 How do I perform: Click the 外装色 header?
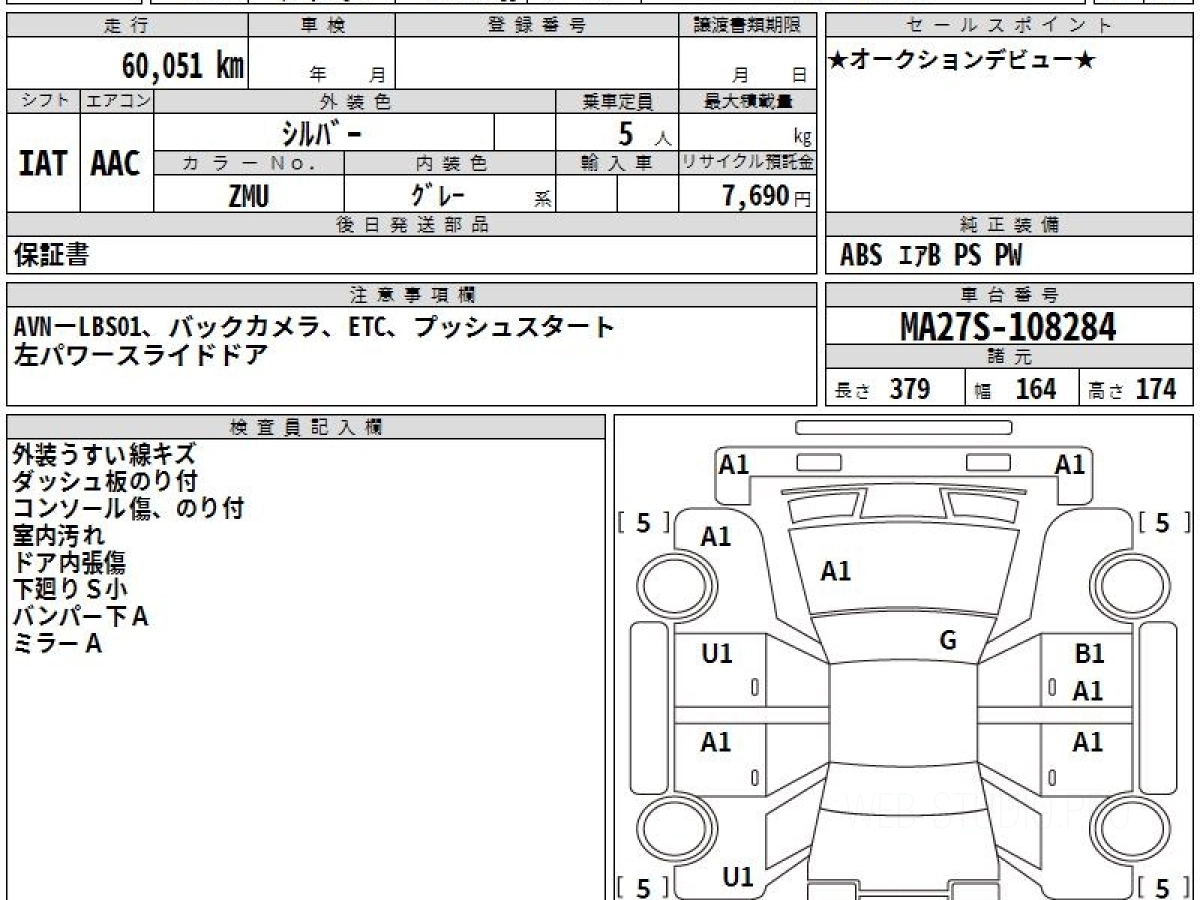click(x=355, y=101)
